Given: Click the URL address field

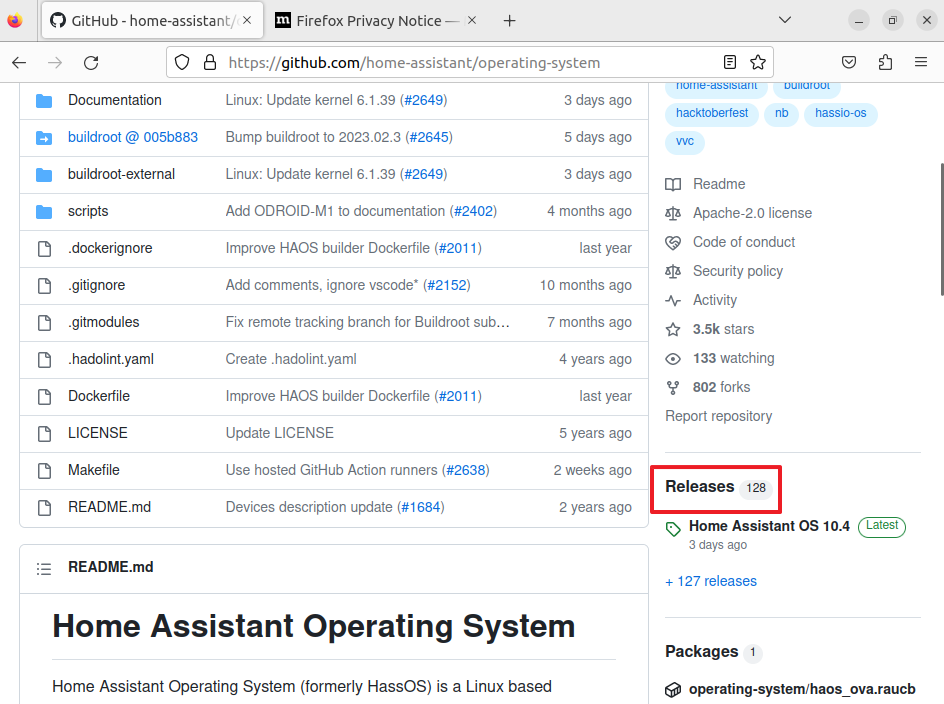Looking at the screenshot, I should point(470,62).
